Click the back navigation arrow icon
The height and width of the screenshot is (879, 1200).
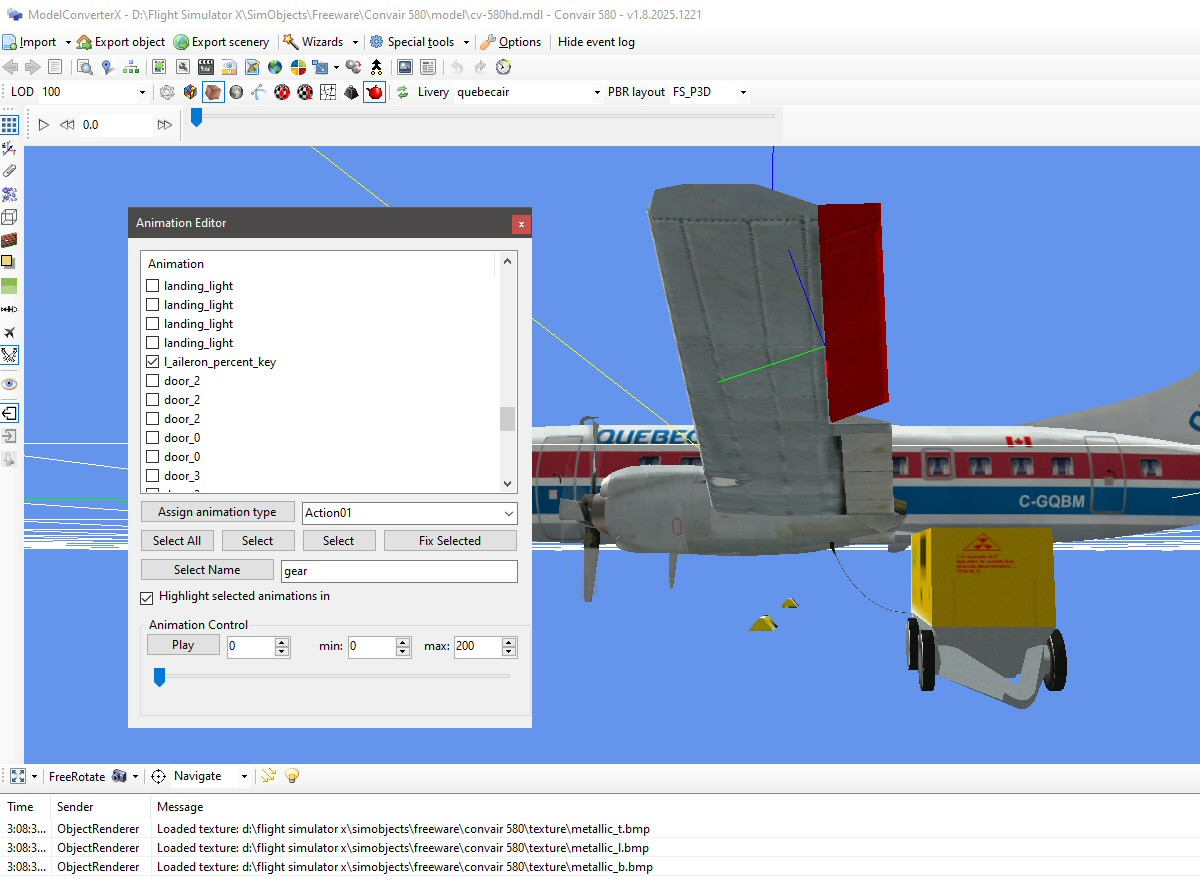point(11,67)
